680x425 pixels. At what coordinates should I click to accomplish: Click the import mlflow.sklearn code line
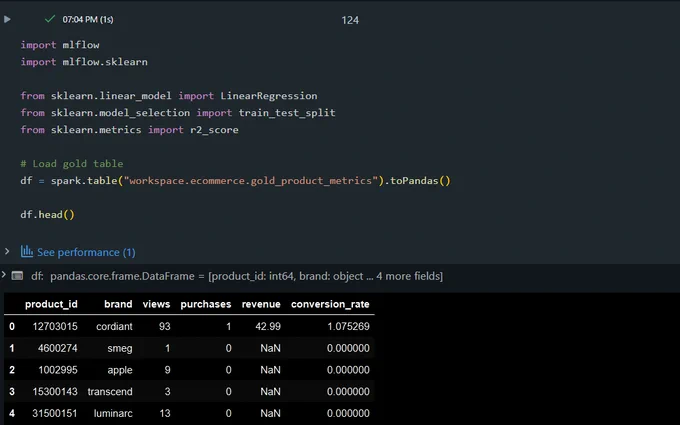[x=84, y=62]
